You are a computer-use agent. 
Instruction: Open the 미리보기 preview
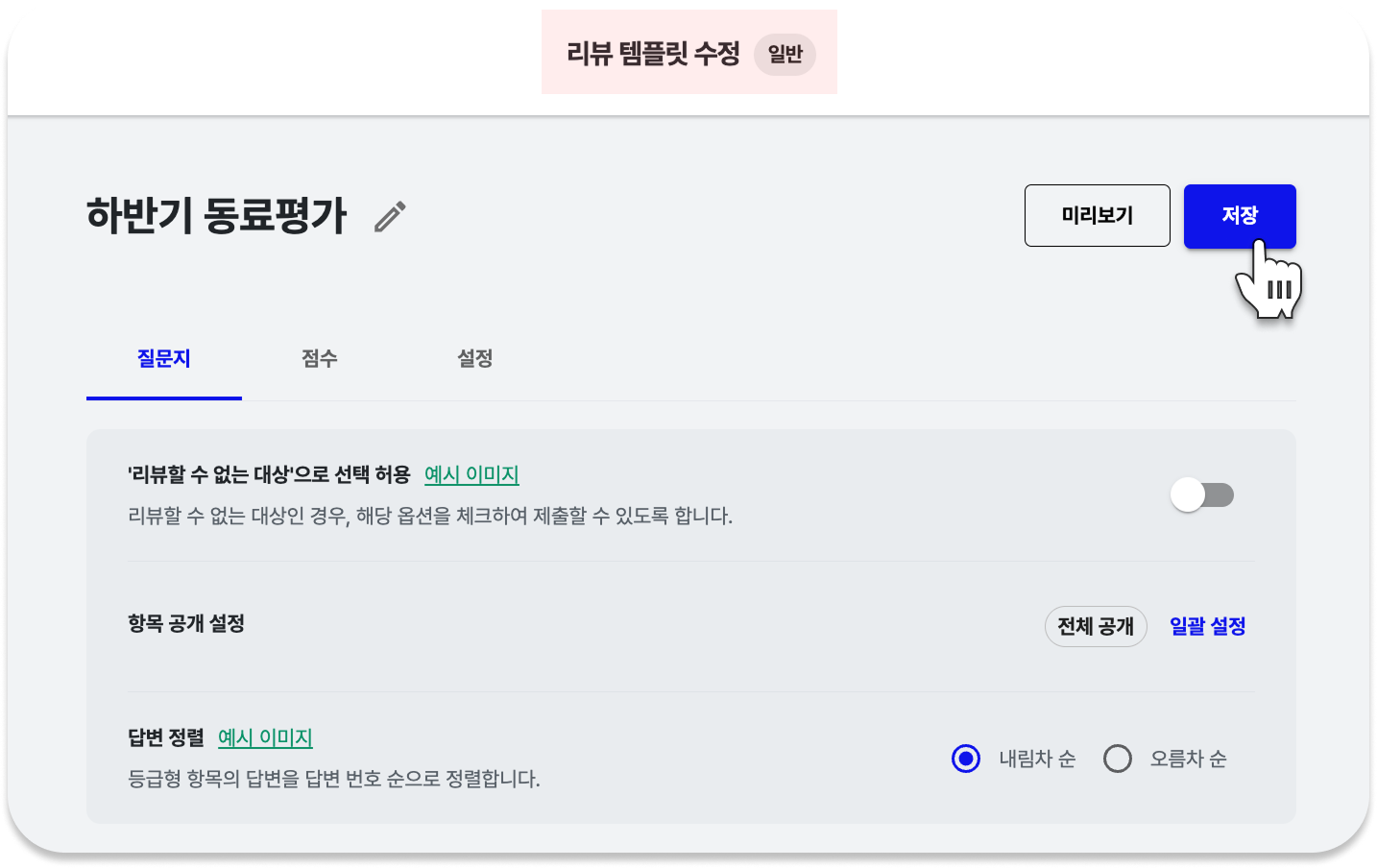click(x=1097, y=215)
